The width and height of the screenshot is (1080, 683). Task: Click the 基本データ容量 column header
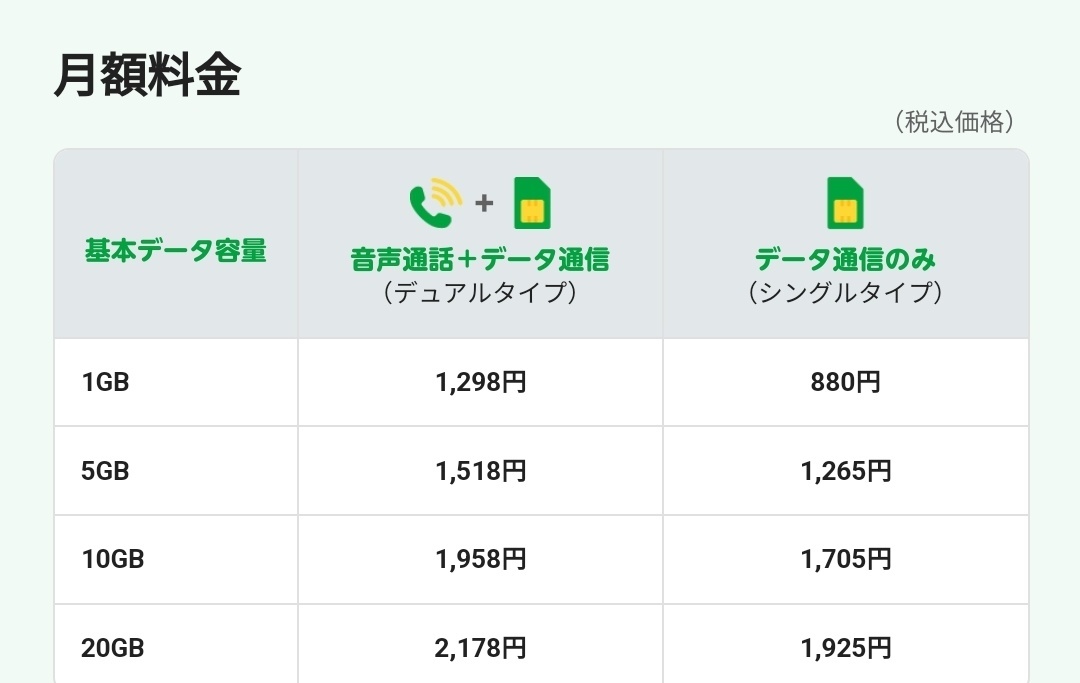[176, 250]
